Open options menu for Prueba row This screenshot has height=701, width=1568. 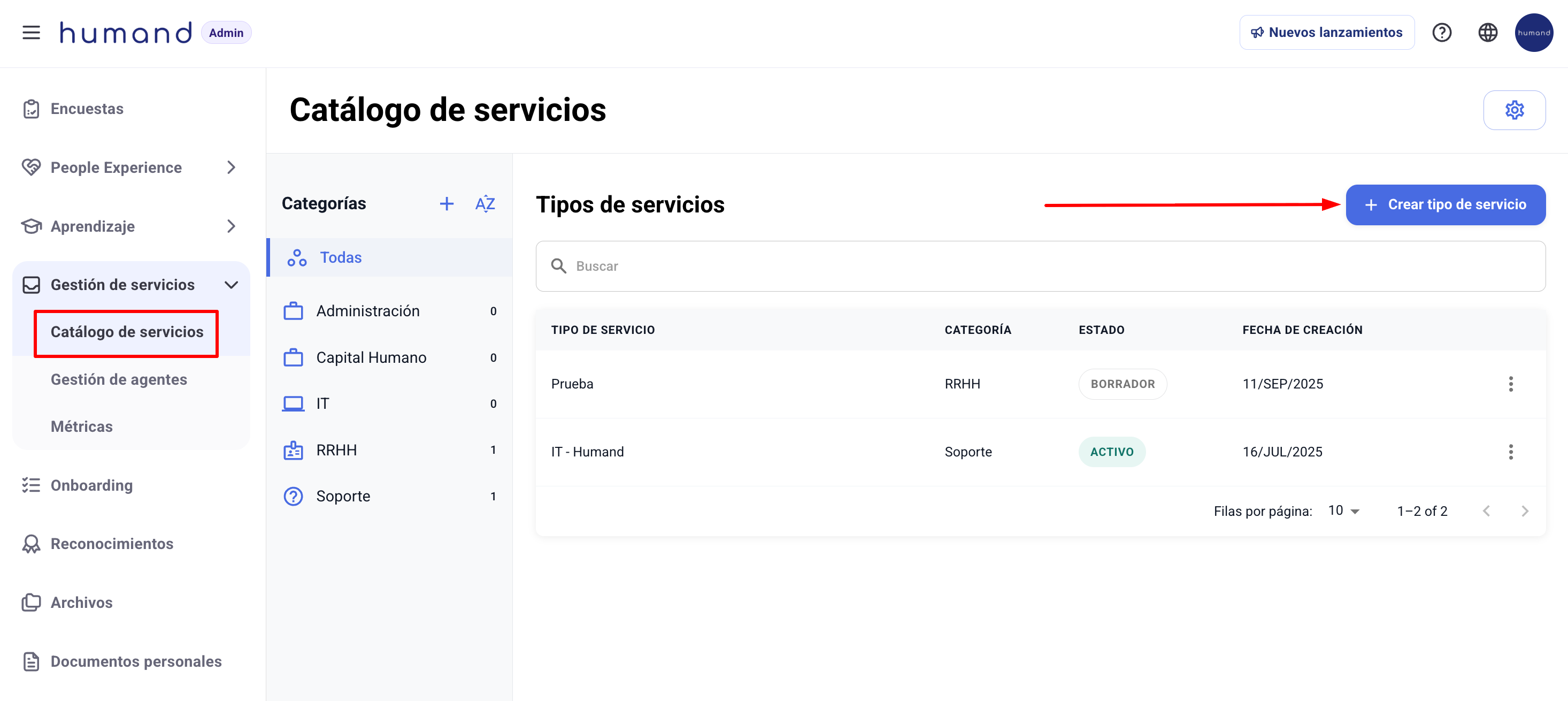1510,384
